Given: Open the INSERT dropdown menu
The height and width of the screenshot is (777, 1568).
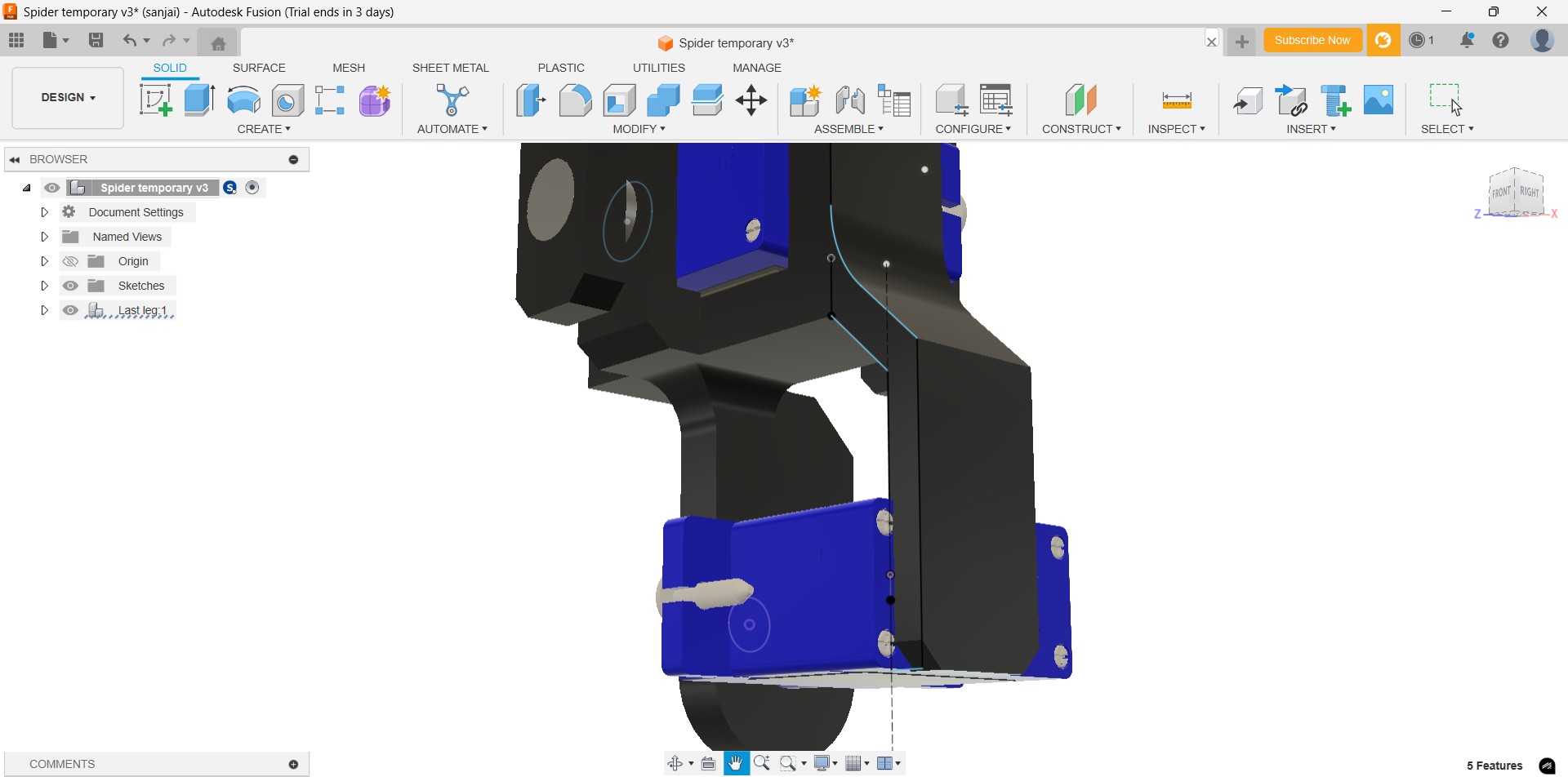Looking at the screenshot, I should coord(1312,129).
